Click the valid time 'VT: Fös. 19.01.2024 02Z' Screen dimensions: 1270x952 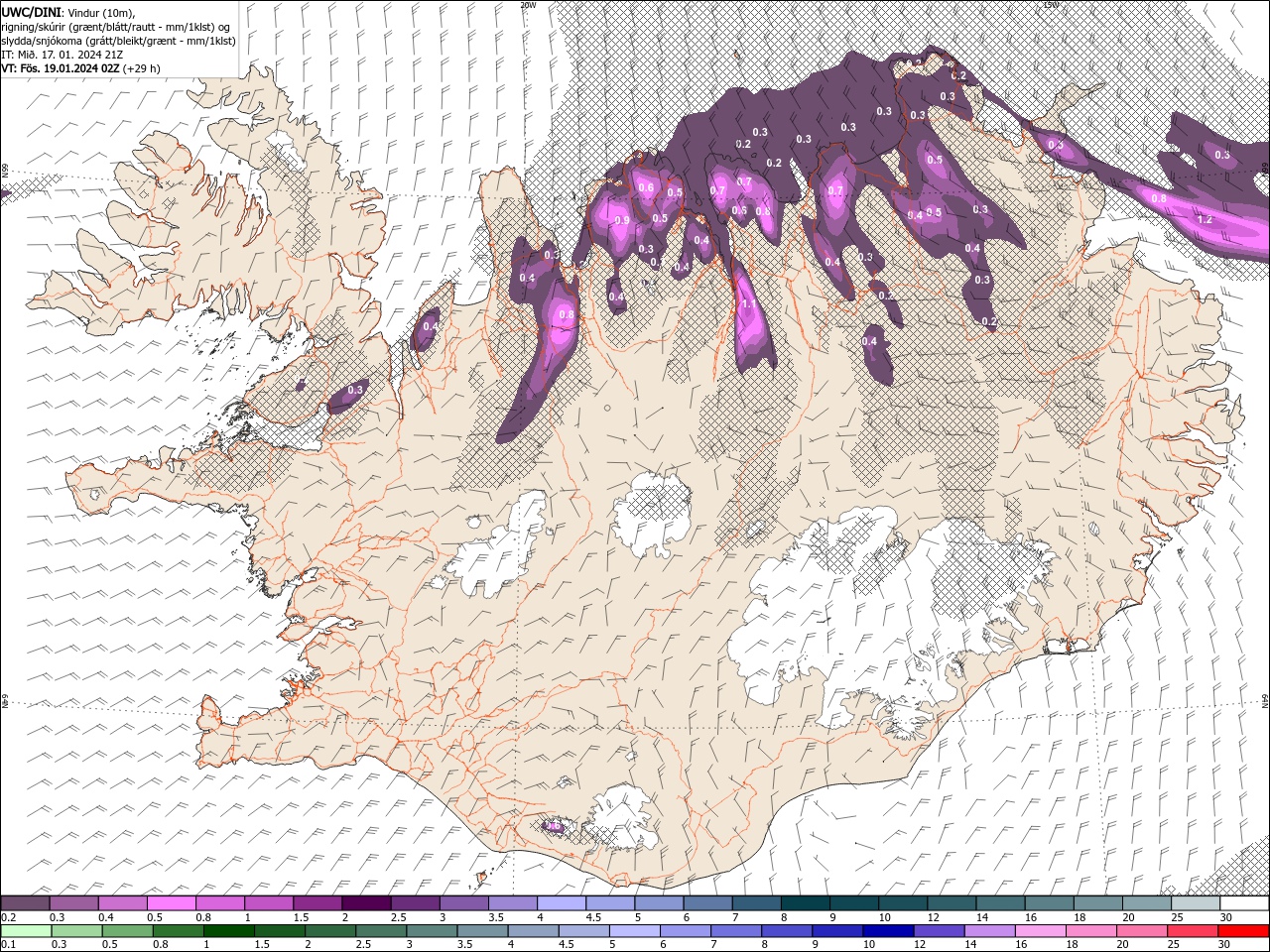click(61, 68)
